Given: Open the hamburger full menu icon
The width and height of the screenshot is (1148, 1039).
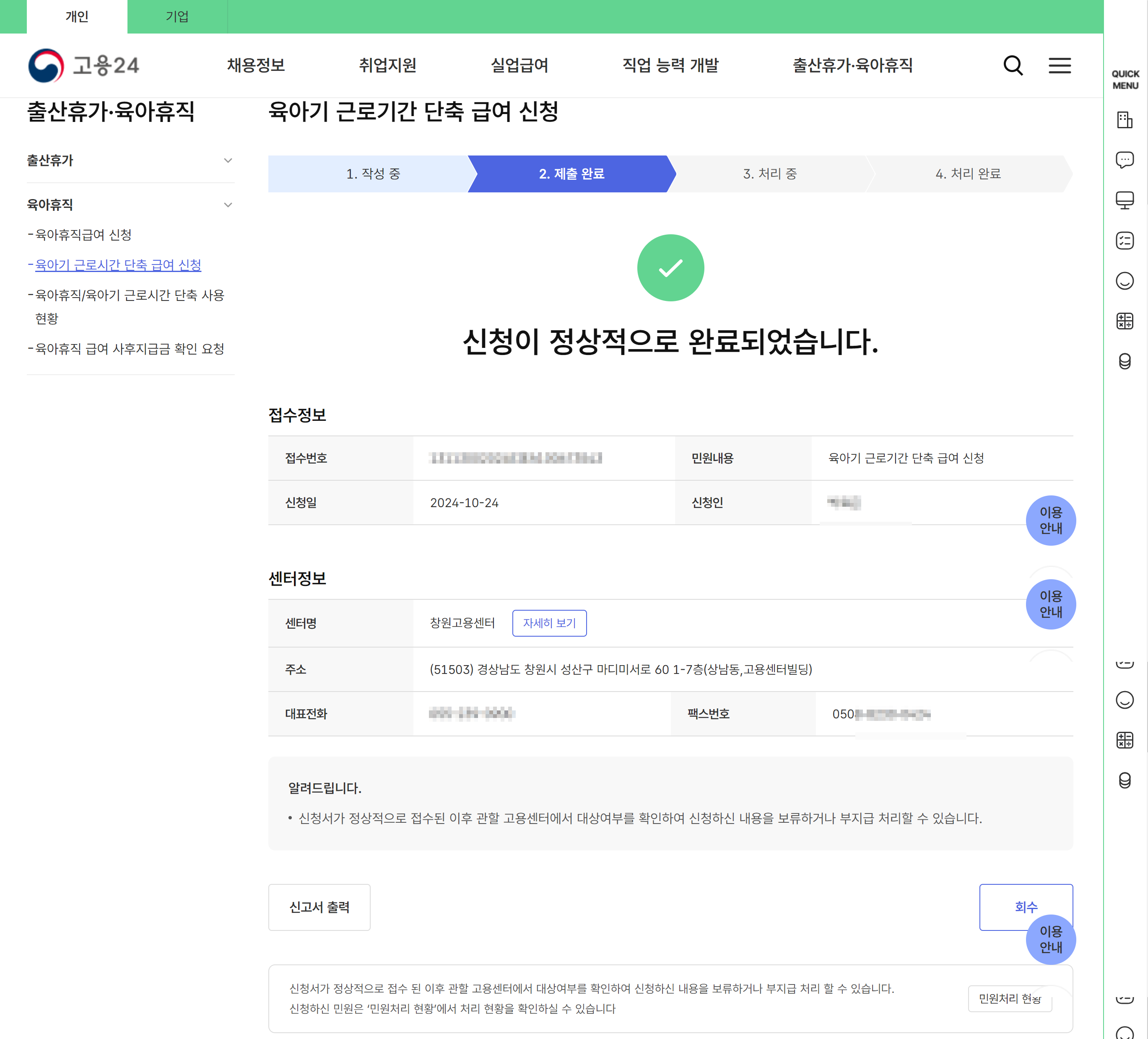Looking at the screenshot, I should click(1059, 65).
